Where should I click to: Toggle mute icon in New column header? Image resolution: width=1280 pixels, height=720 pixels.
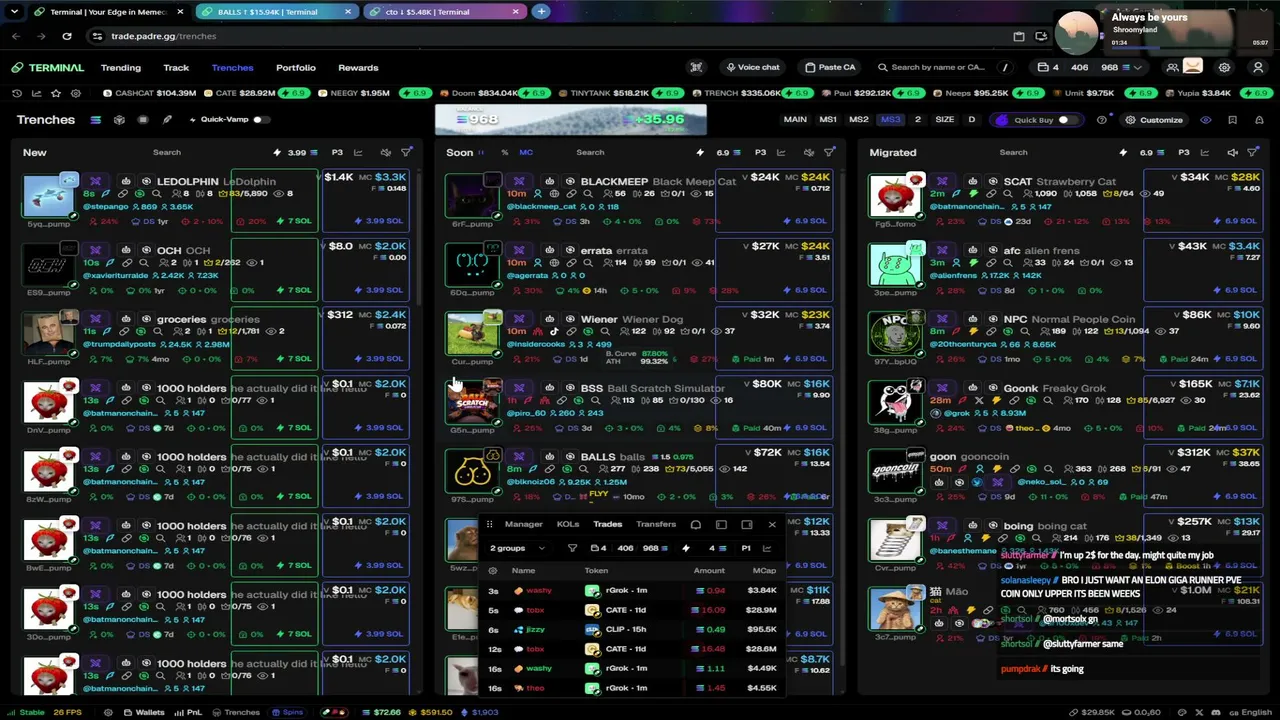[x=385, y=152]
